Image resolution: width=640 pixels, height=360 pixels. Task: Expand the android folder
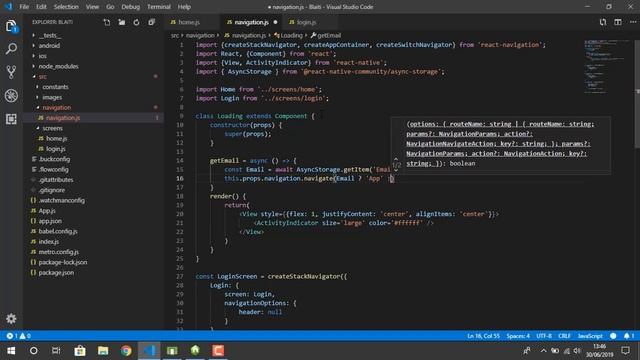pos(49,46)
